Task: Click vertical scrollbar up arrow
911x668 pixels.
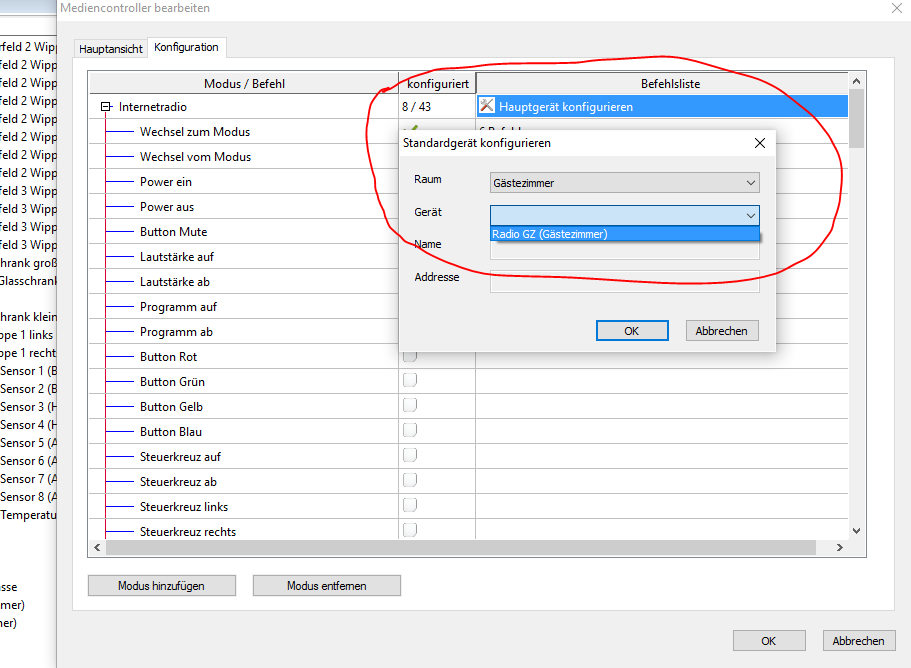Action: (x=856, y=81)
